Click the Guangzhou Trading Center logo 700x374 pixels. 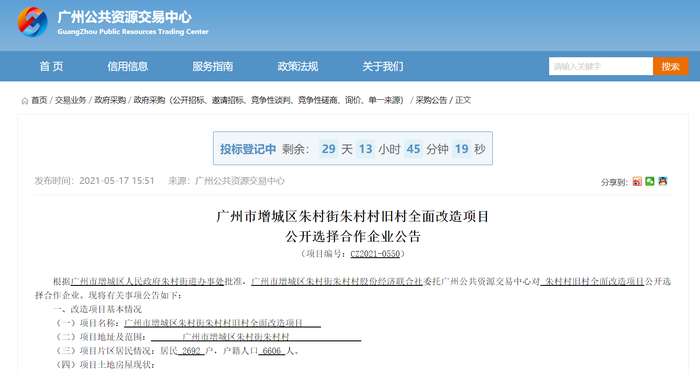click(32, 22)
